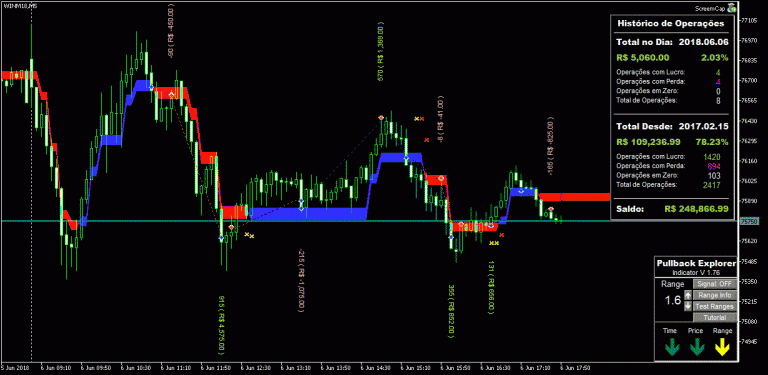Click the WINM18,M5 chart symbol label
This screenshot has width=768, height=375.
coord(13,5)
